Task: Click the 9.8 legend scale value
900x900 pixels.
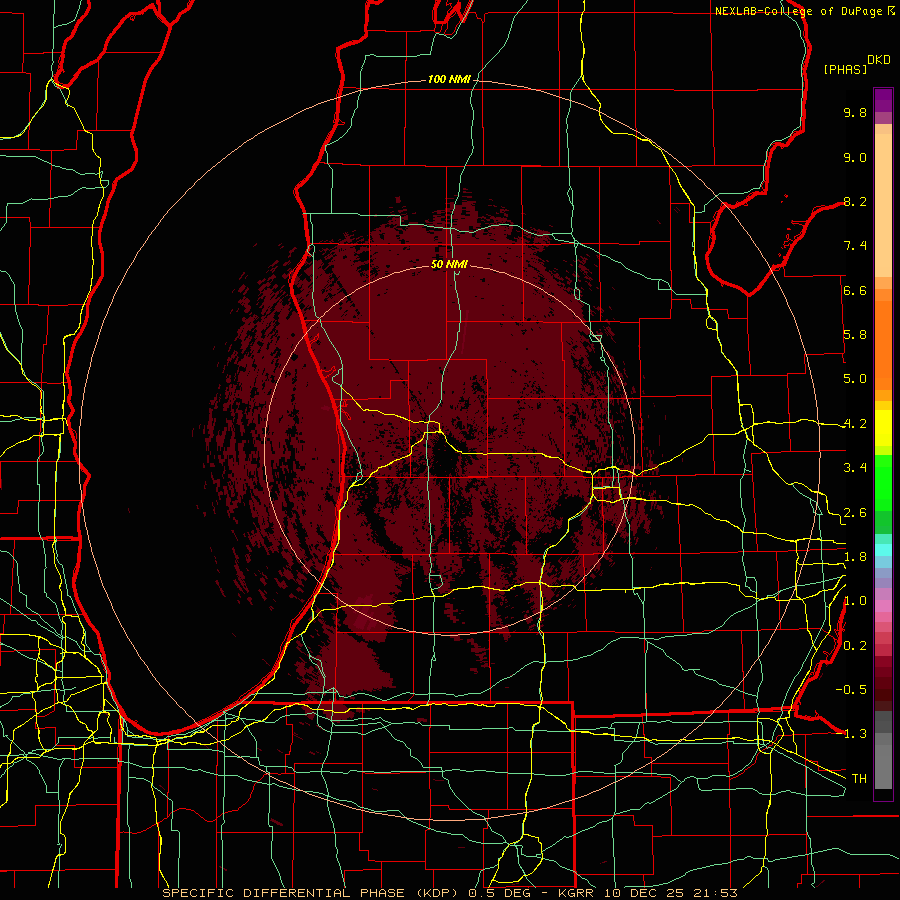Action: pyautogui.click(x=855, y=112)
